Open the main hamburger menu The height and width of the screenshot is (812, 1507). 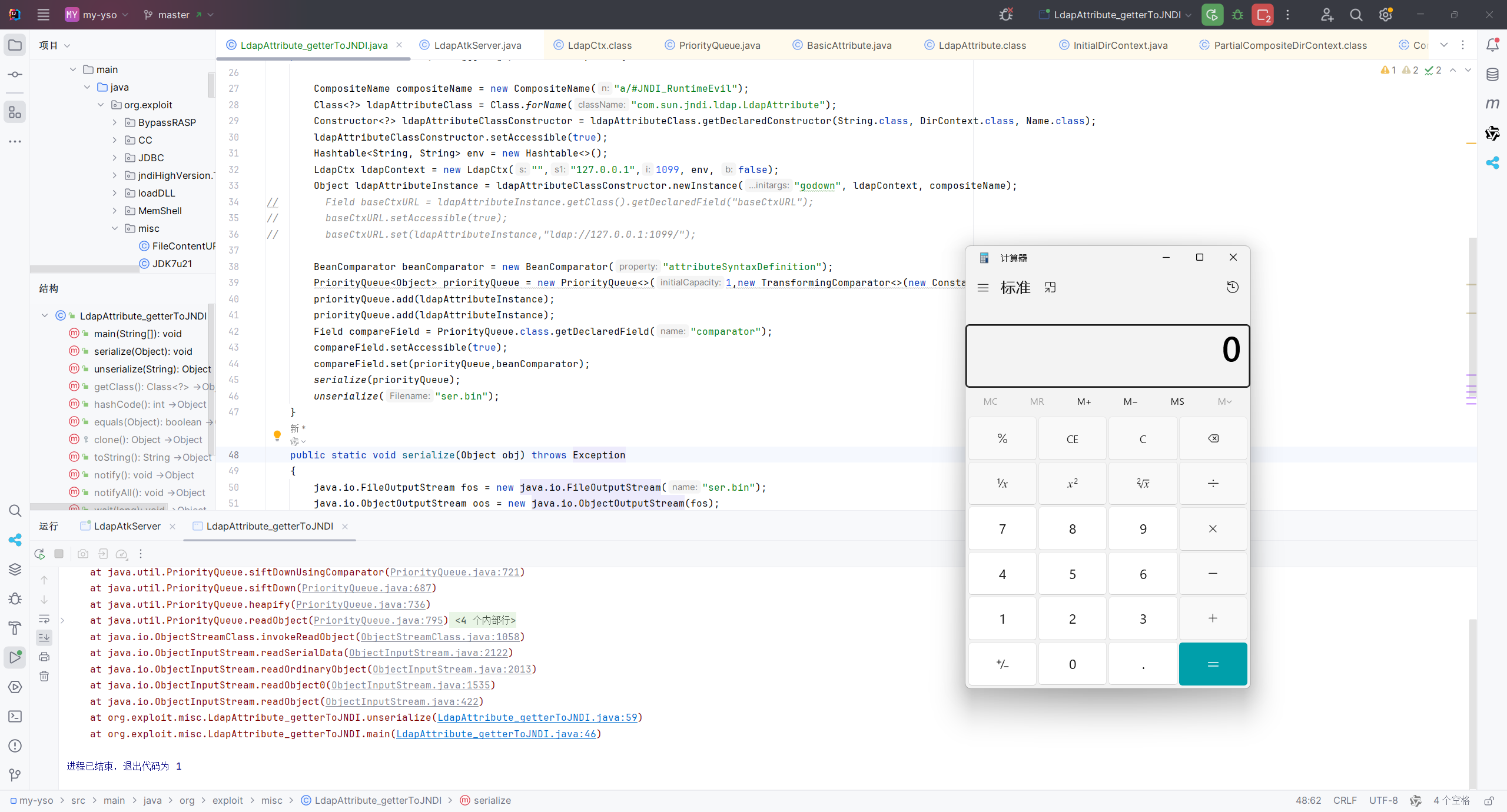(43, 15)
